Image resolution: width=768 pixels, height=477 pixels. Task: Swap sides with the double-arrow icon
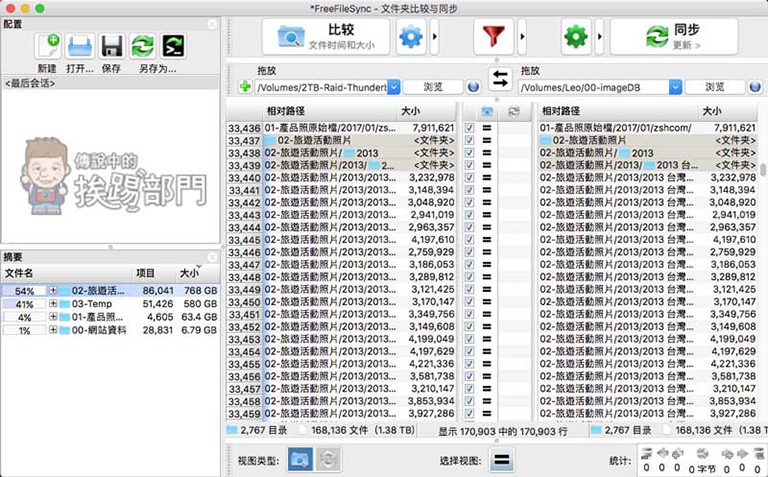[500, 79]
